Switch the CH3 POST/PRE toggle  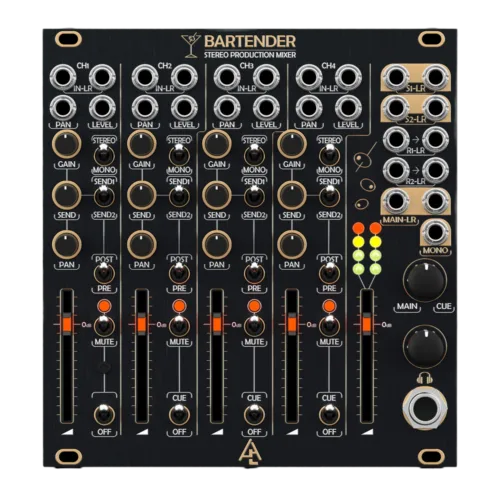pyautogui.click(x=254, y=273)
